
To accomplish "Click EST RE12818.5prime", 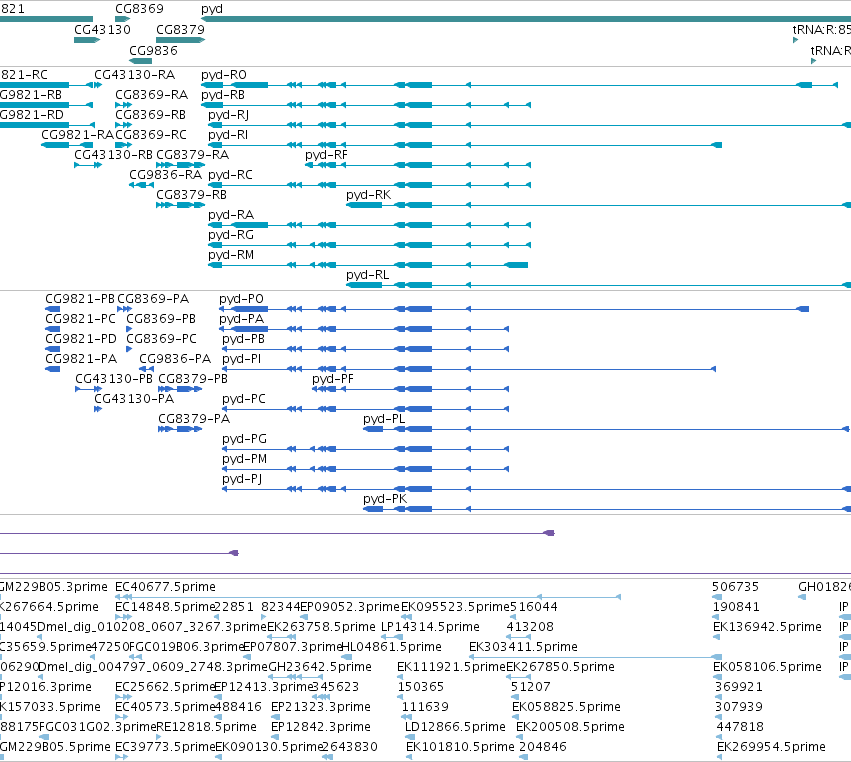I will click(x=206, y=727).
